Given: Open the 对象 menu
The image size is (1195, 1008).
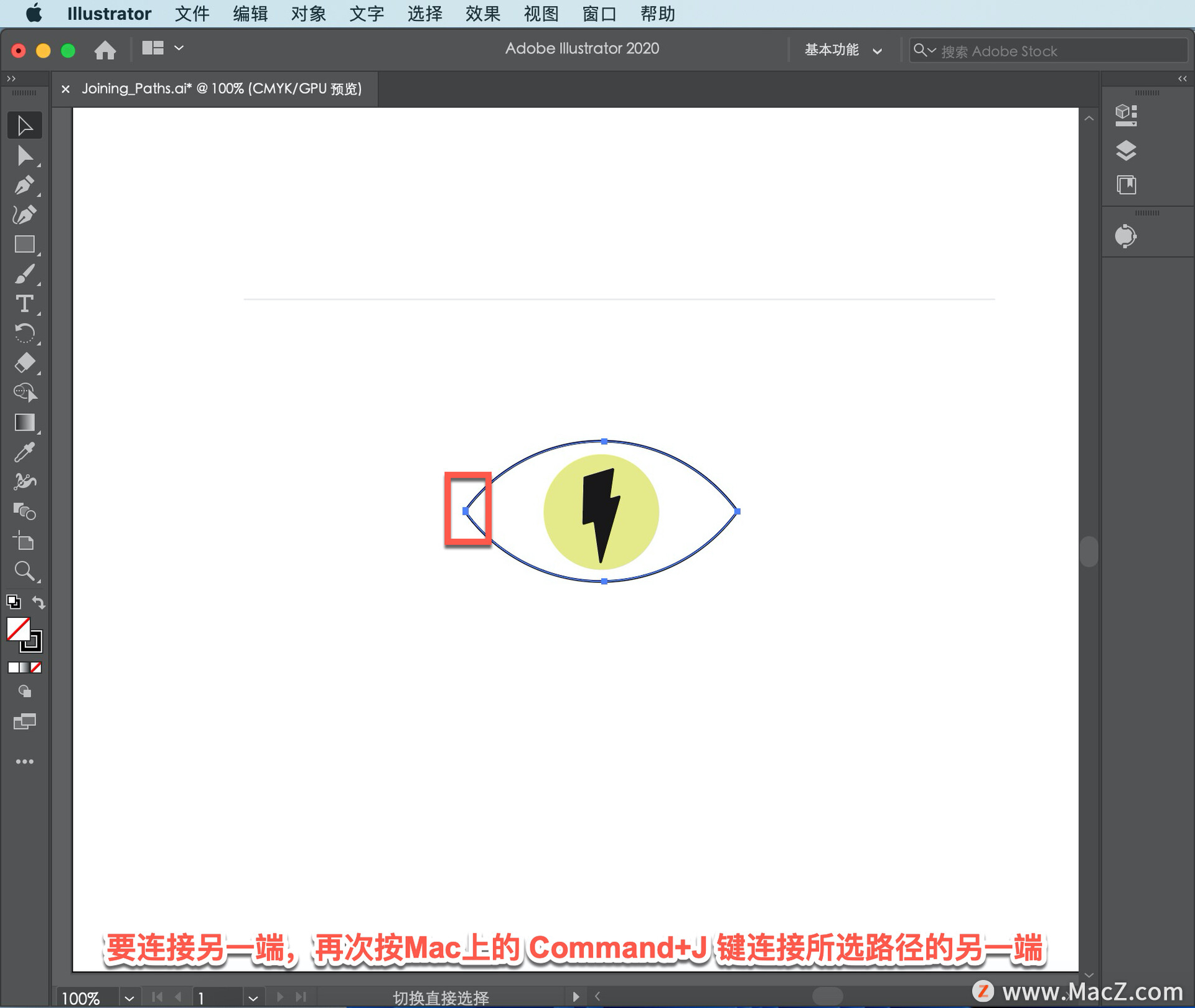Looking at the screenshot, I should [x=308, y=14].
